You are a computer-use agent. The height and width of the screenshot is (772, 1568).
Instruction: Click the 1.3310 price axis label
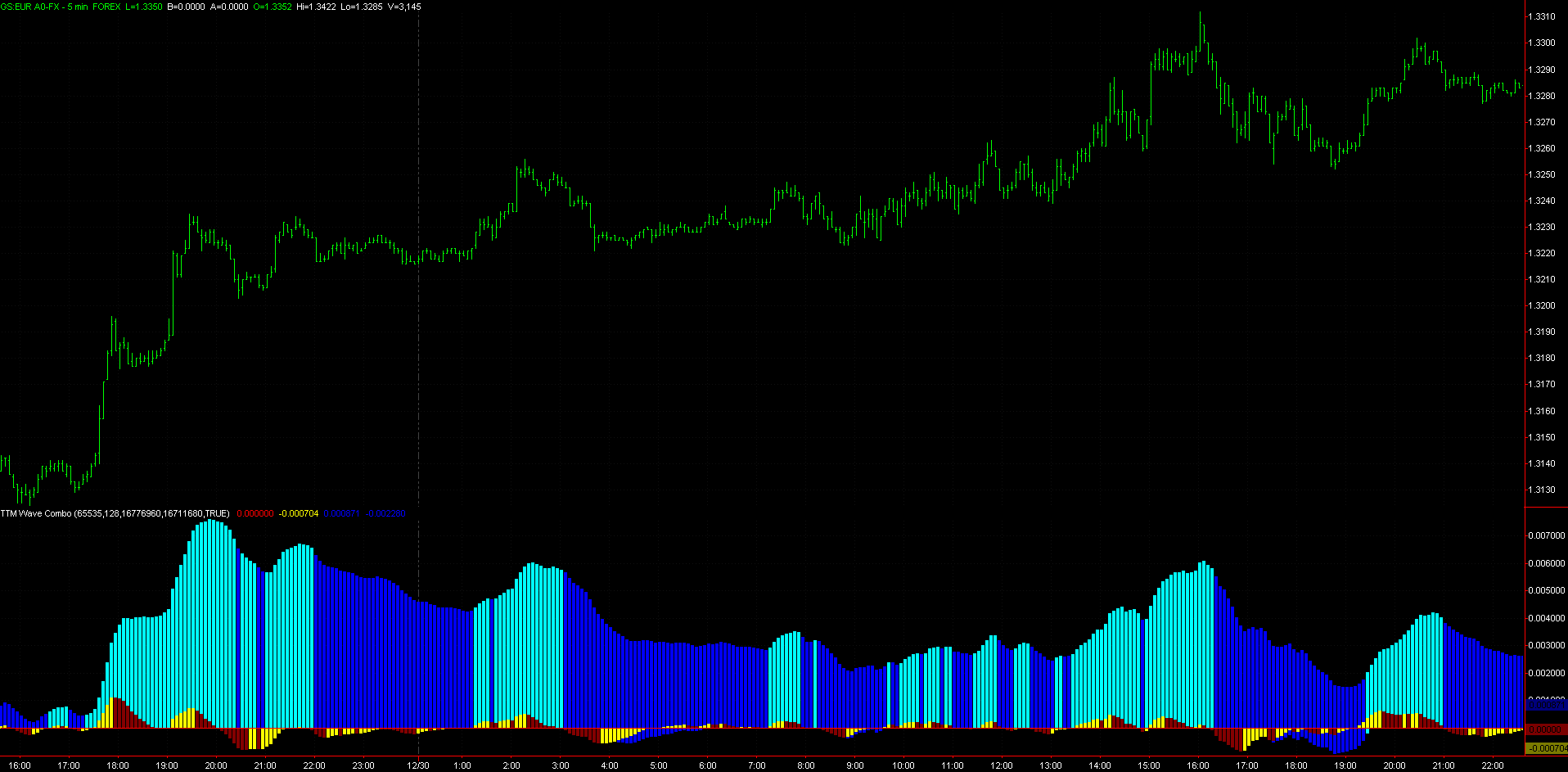coord(1542,16)
